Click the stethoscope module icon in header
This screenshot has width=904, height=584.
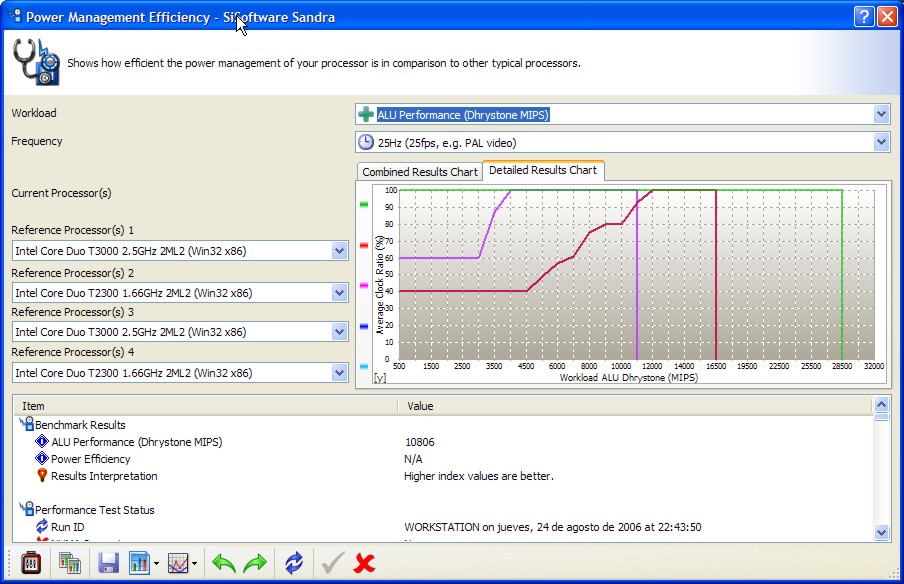[36, 62]
